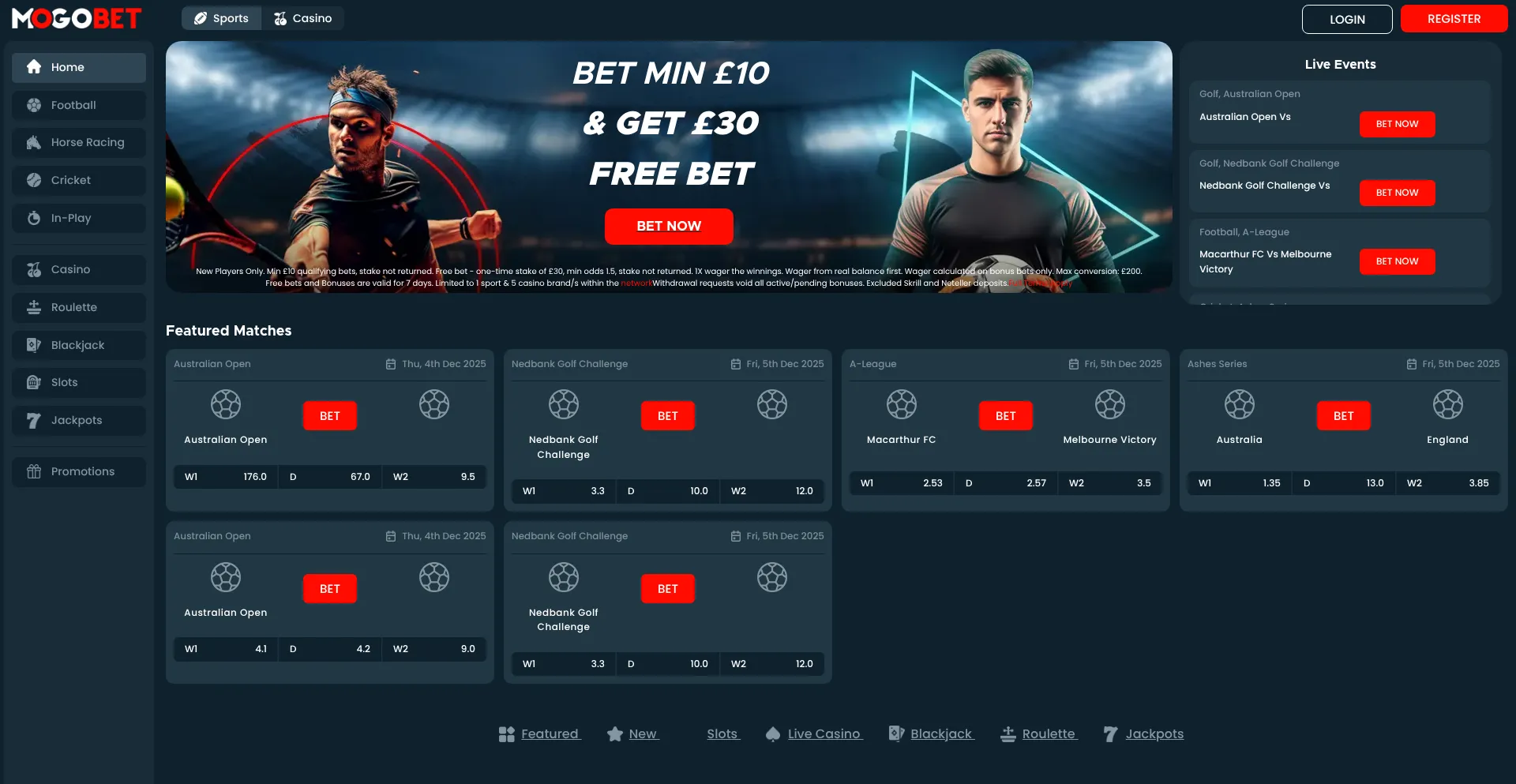Click the Football icon in sidebar
The width and height of the screenshot is (1516, 784).
click(34, 105)
